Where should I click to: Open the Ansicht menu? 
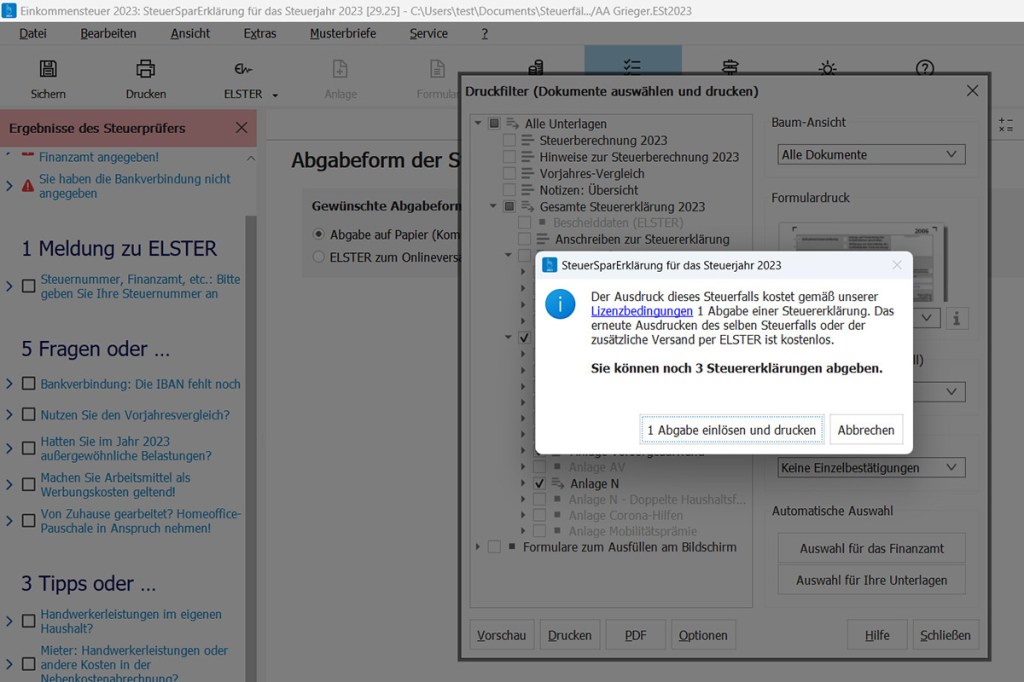[x=190, y=33]
